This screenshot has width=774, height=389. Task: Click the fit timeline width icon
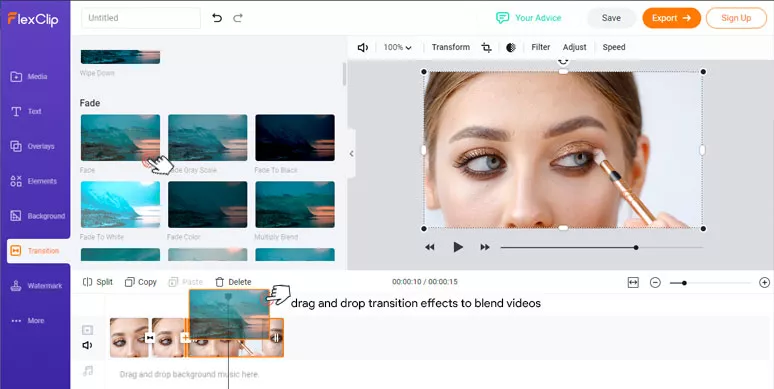click(x=633, y=282)
